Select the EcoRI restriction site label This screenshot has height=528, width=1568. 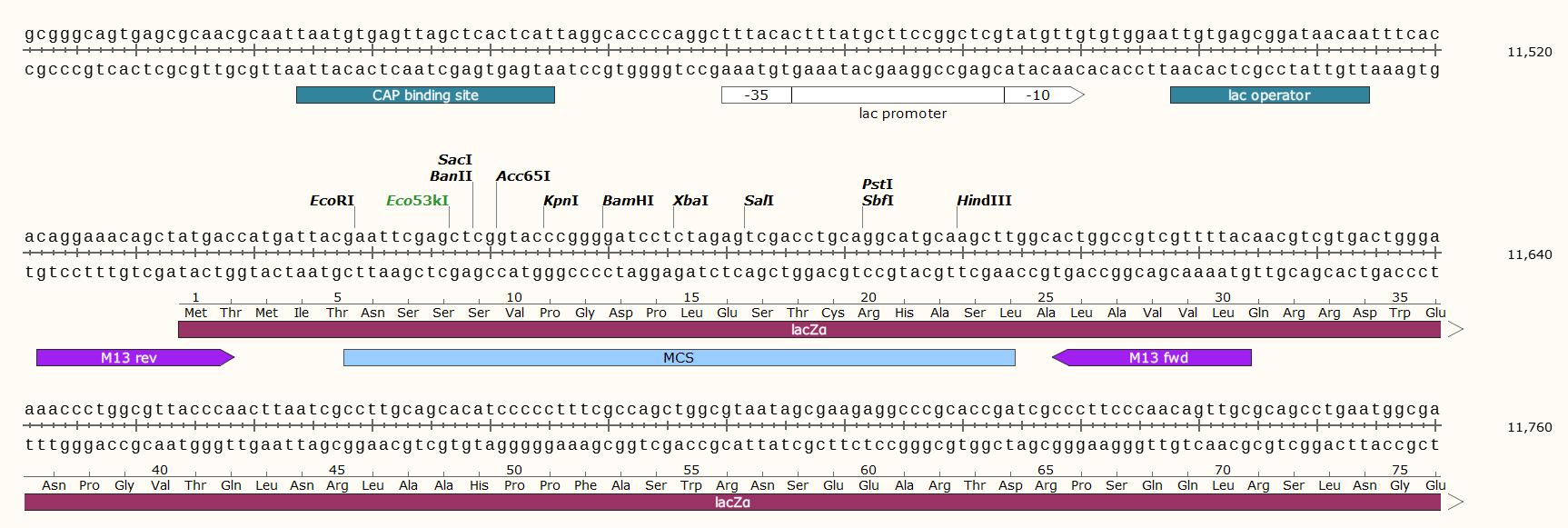(332, 201)
